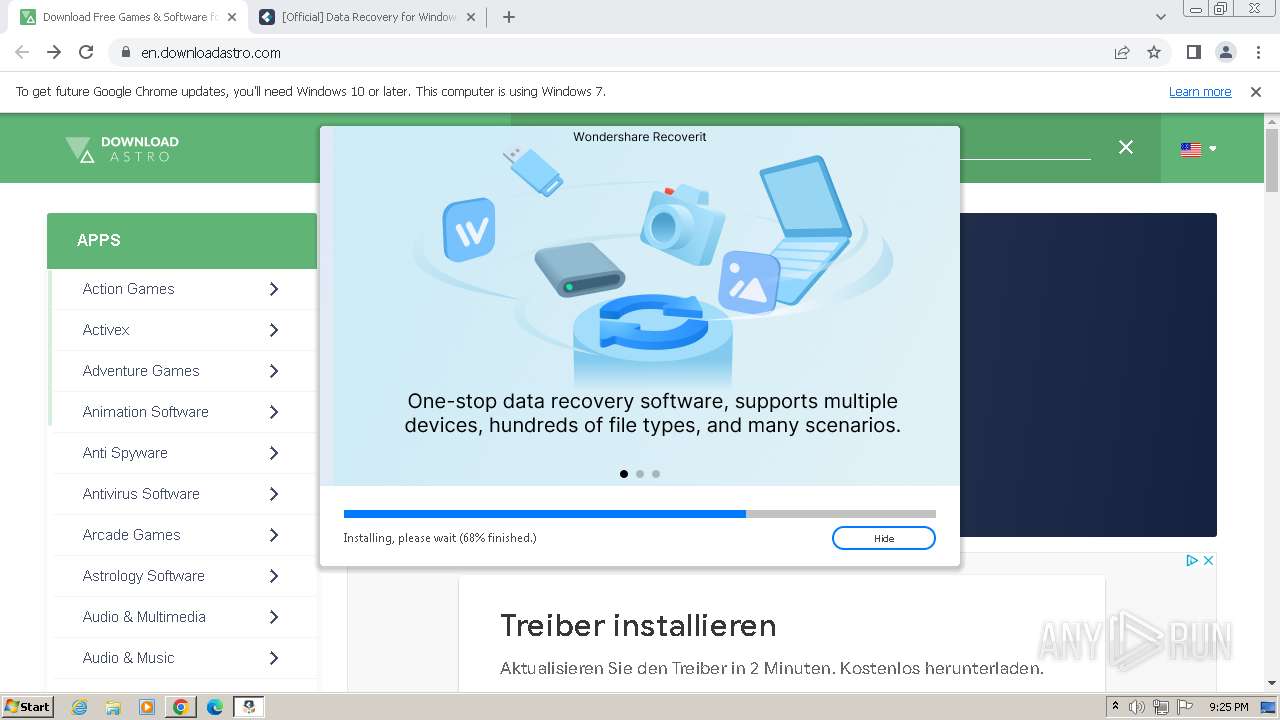Click the page vertical scrollbar
The width and height of the screenshot is (1280, 720).
click(1272, 160)
